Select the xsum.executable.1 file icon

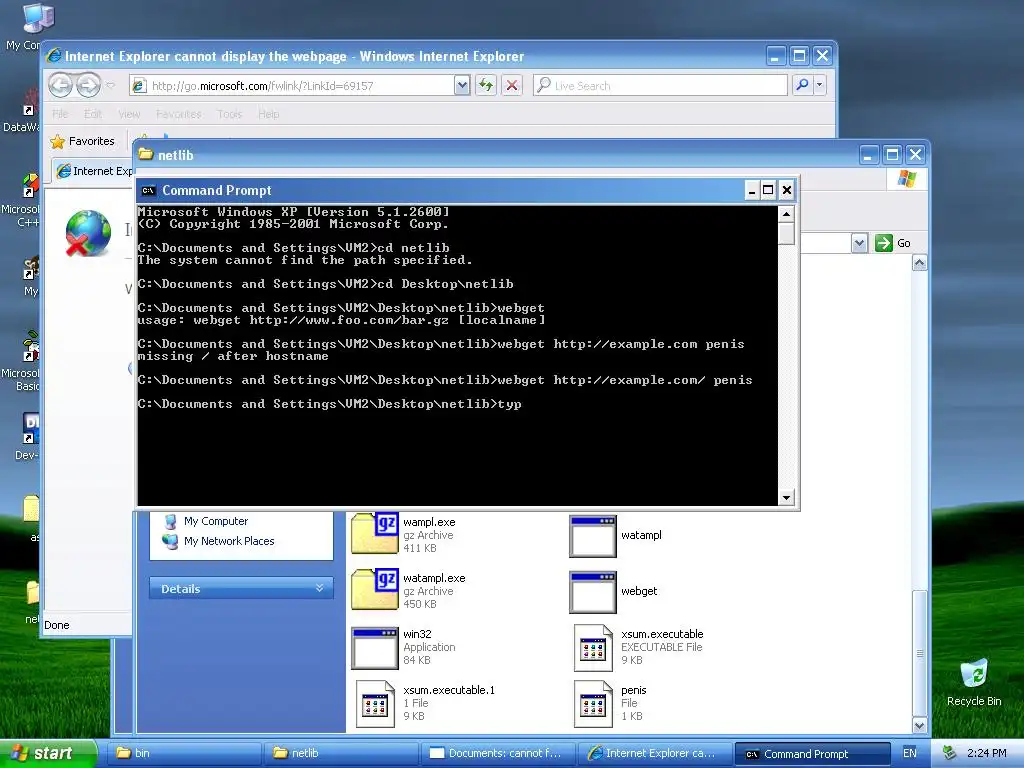point(375,703)
